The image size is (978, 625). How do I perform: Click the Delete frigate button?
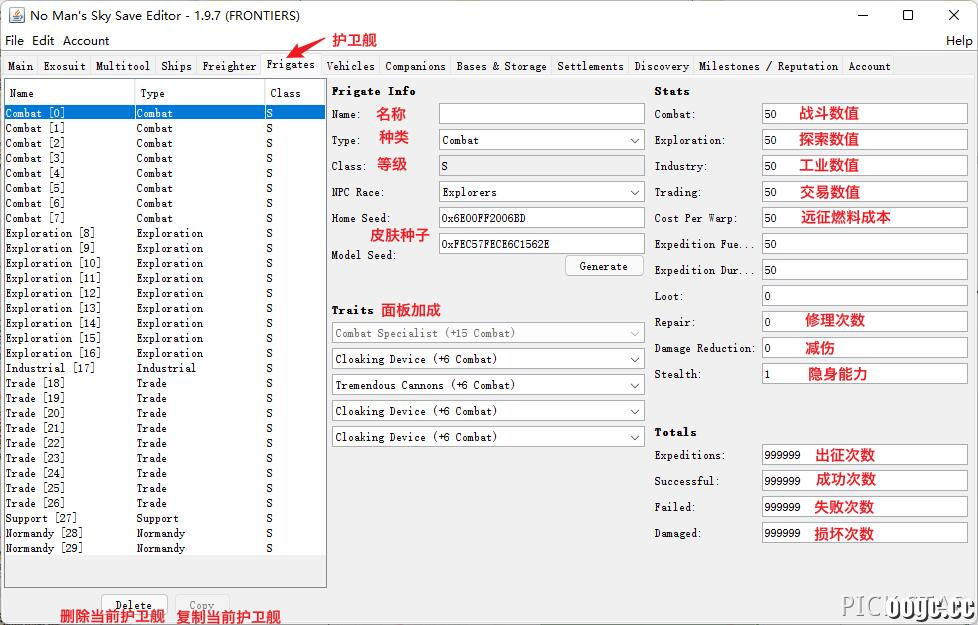tap(133, 604)
